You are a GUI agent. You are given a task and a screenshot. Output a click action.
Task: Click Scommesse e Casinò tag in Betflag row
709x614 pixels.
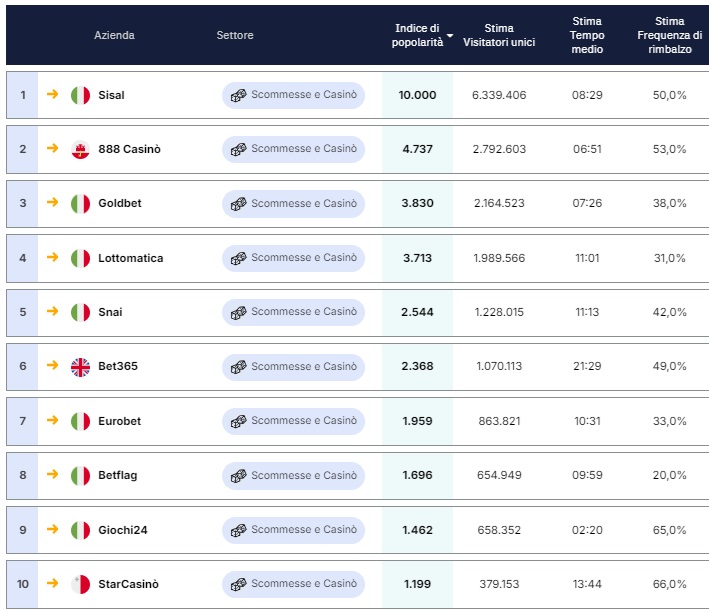(x=293, y=476)
